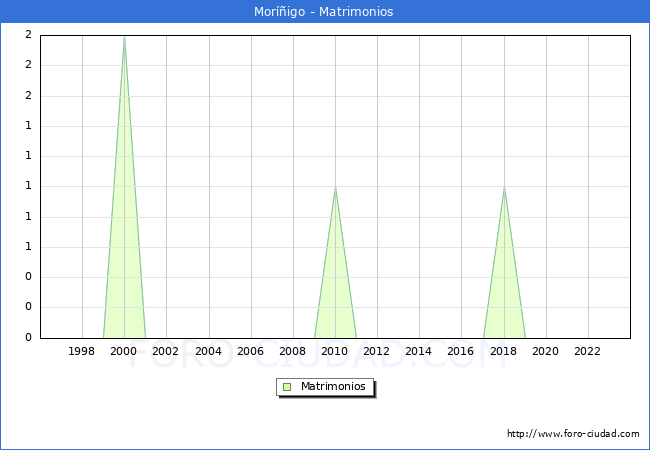
Task: Select the 2008 x-axis label
Action: pos(293,351)
